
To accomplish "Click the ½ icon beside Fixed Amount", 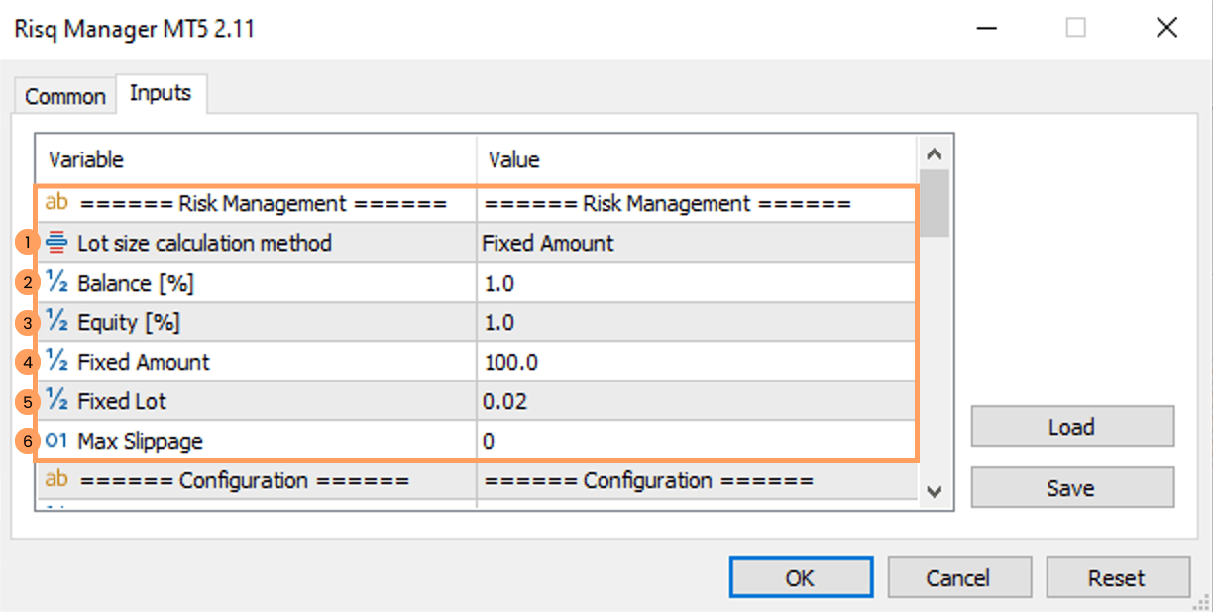I will [x=57, y=362].
